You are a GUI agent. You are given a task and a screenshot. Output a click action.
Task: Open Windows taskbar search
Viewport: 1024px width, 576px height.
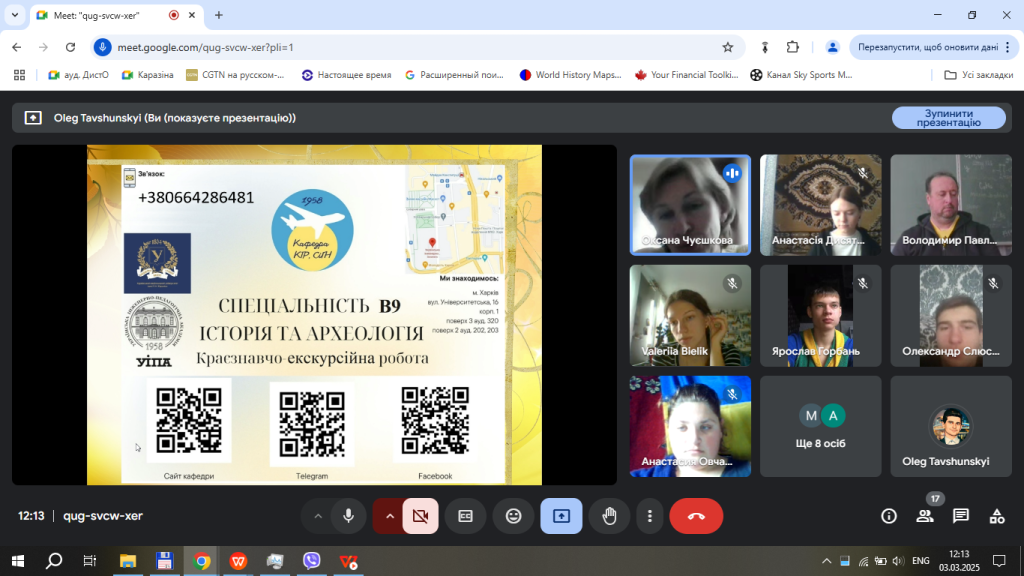coord(54,561)
